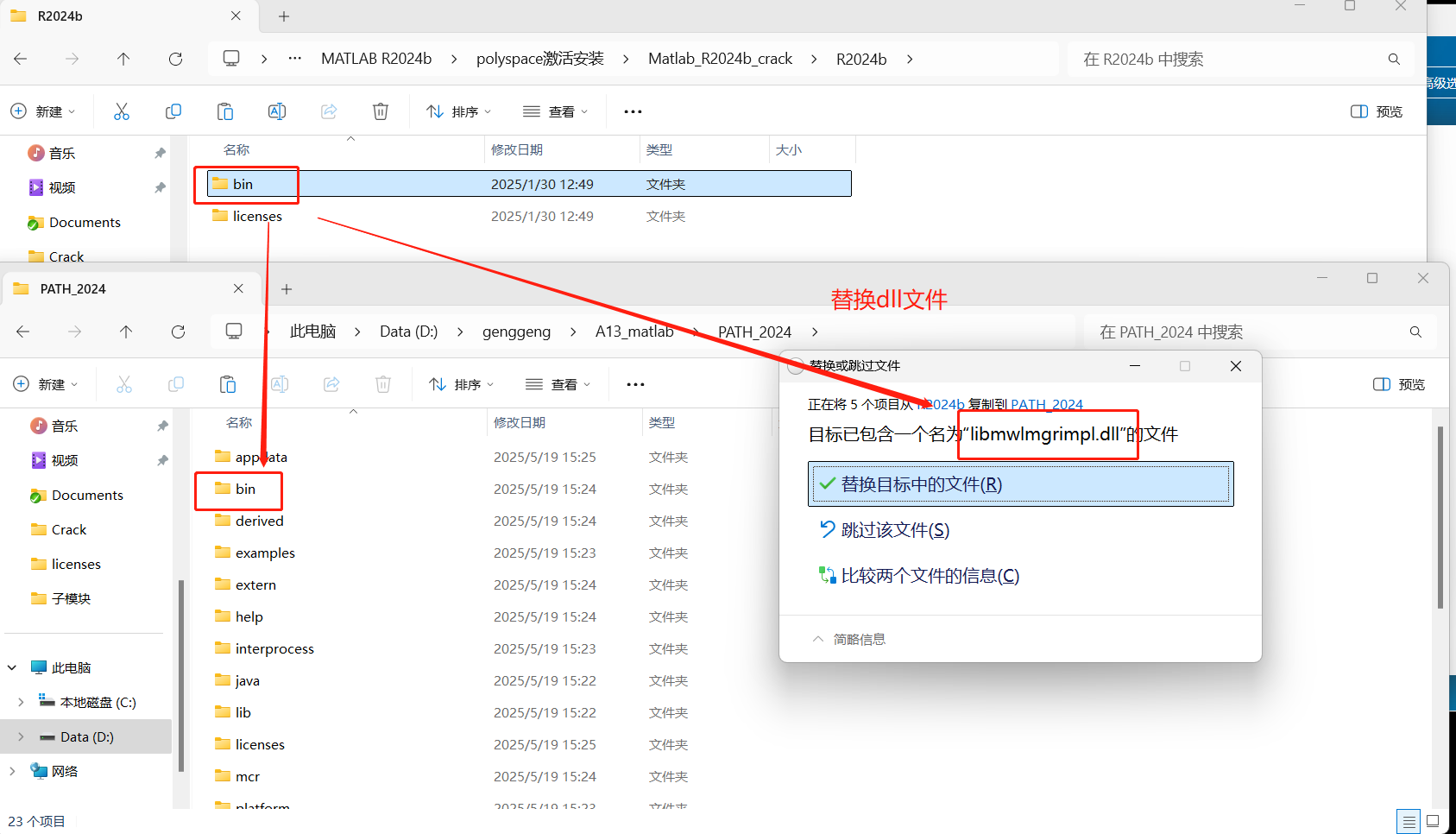Expand Network tree node arrow
This screenshot has width=1456, height=834.
click(x=12, y=771)
